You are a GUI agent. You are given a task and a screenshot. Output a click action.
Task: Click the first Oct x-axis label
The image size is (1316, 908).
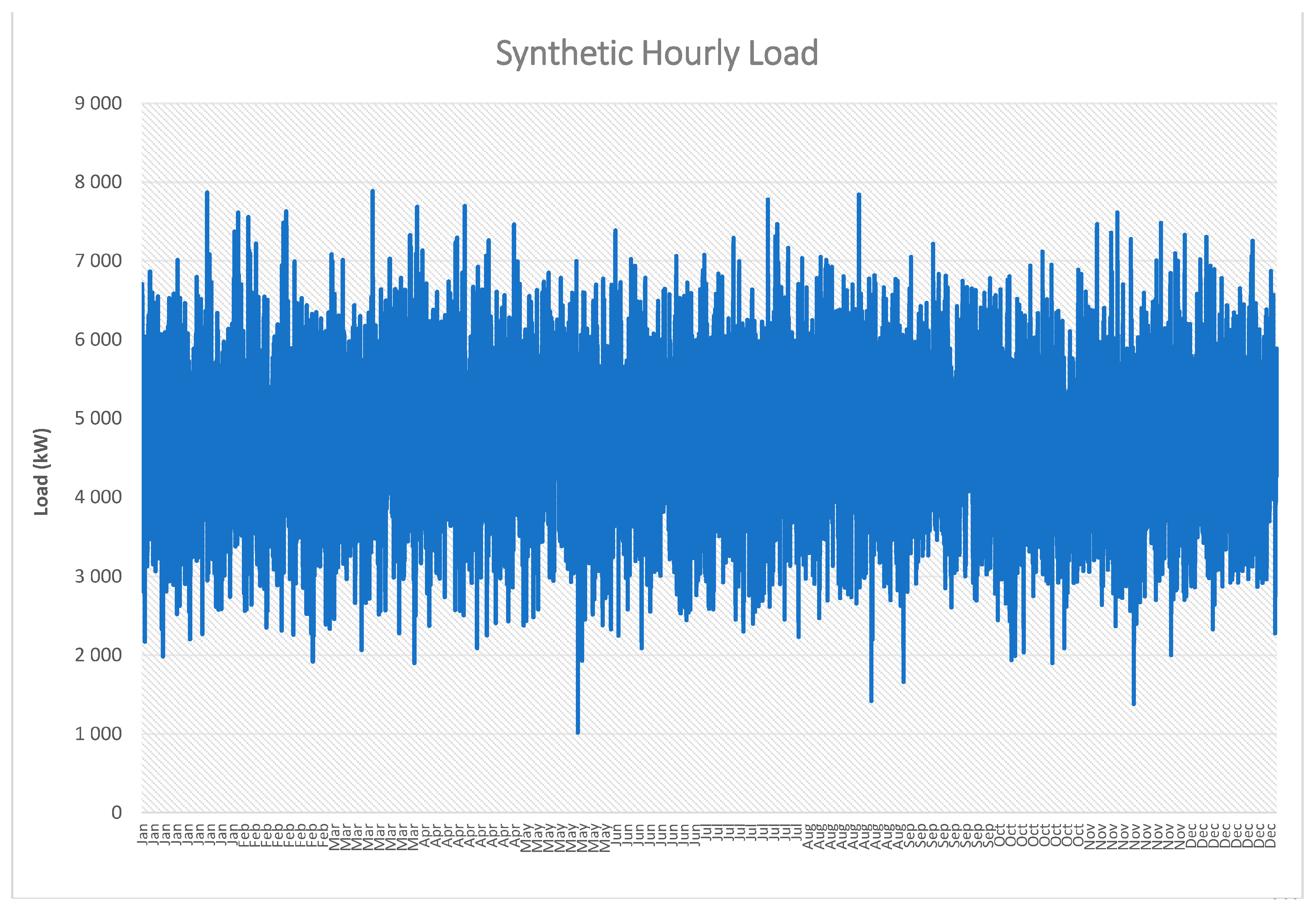pos(999,835)
